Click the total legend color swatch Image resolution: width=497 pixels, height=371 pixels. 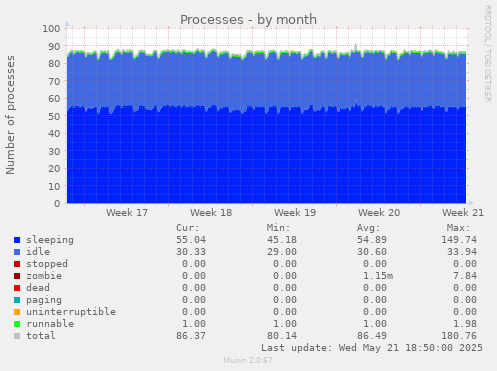17,336
